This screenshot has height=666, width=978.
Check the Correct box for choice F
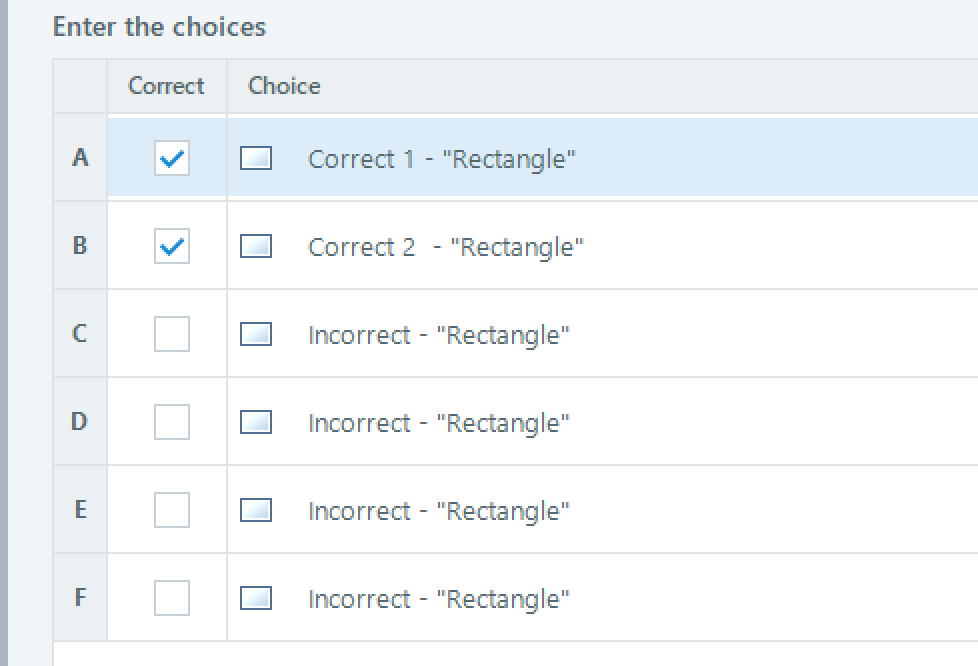172,598
